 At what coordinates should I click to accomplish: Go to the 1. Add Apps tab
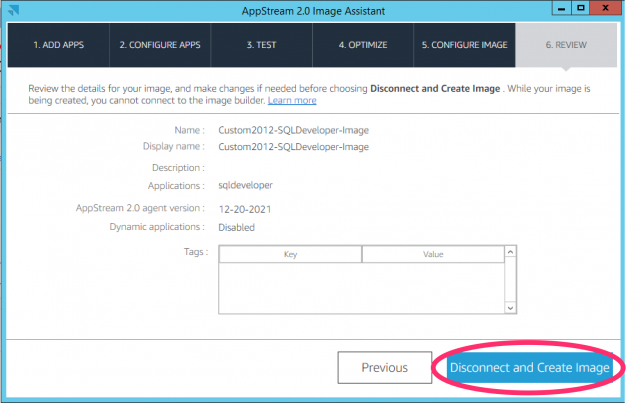tap(57, 45)
